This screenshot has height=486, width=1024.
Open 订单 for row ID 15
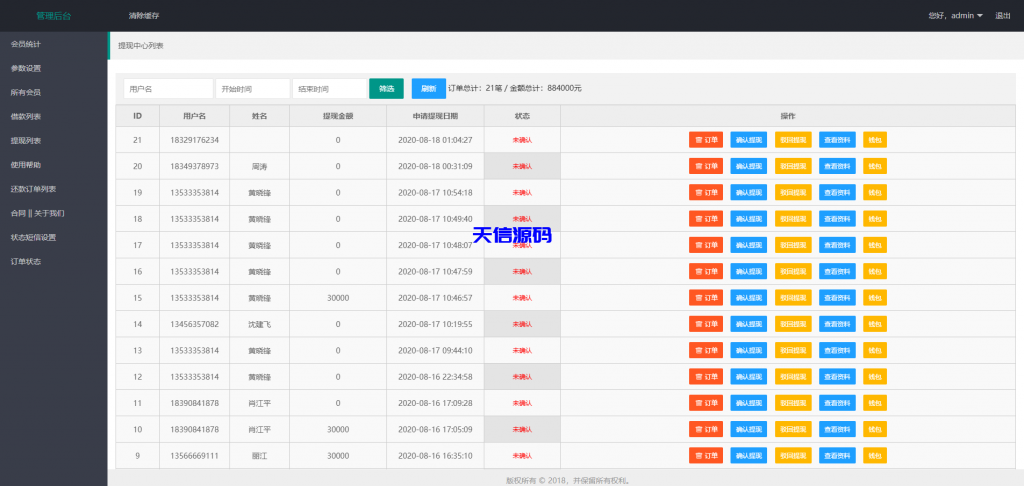click(x=705, y=298)
